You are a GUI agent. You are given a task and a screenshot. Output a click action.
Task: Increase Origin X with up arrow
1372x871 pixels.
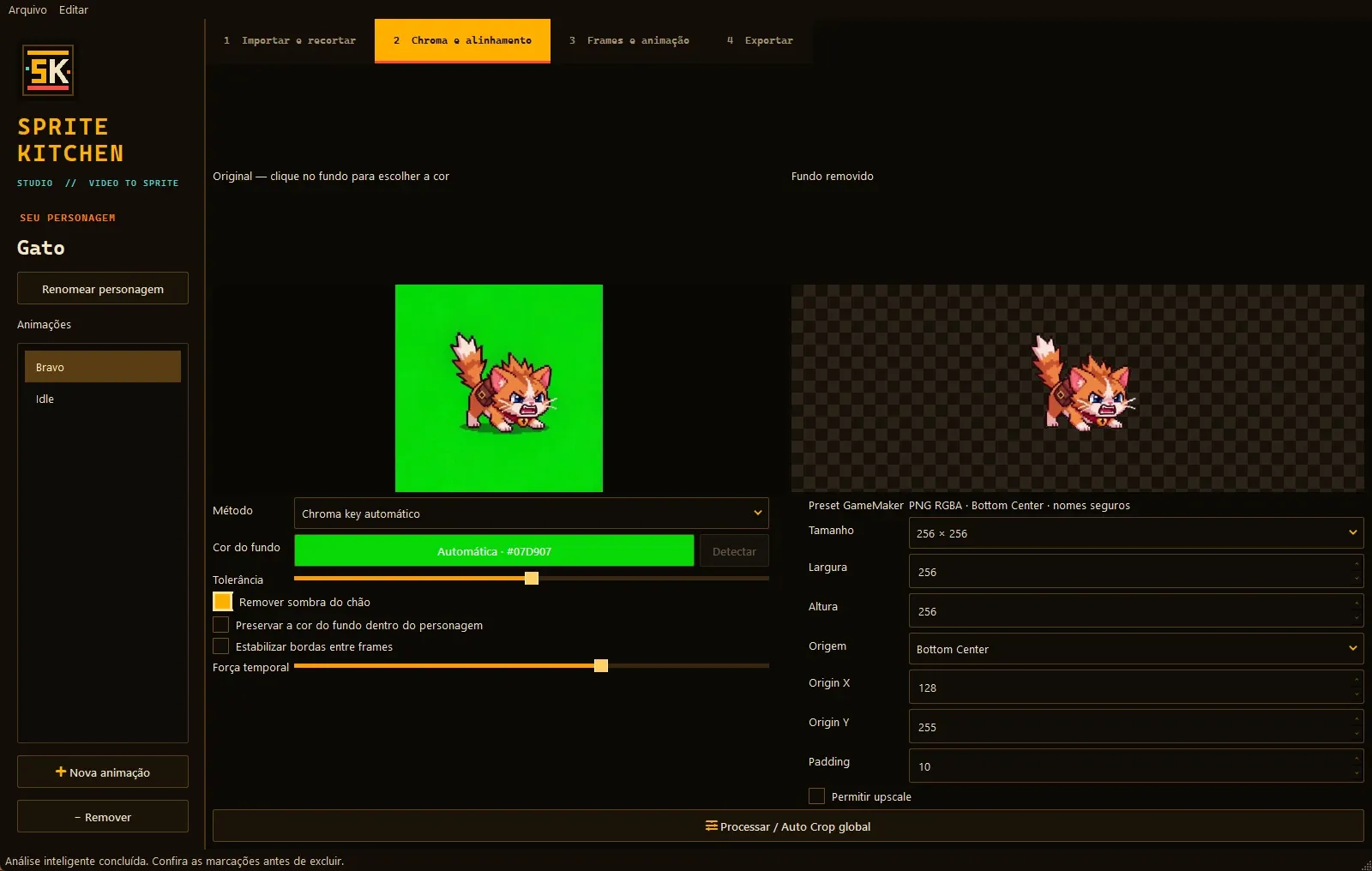[1357, 679]
